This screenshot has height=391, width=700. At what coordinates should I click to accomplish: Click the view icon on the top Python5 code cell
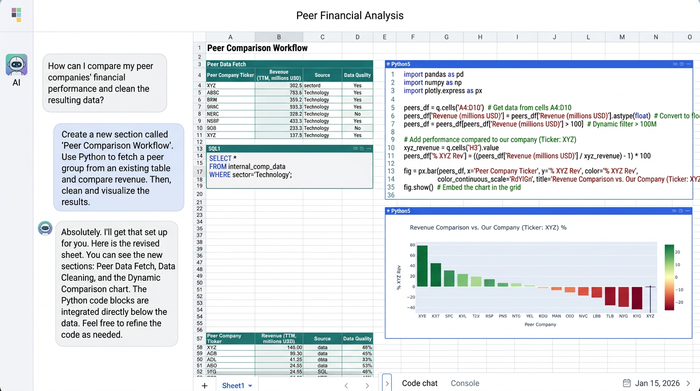pos(675,64)
